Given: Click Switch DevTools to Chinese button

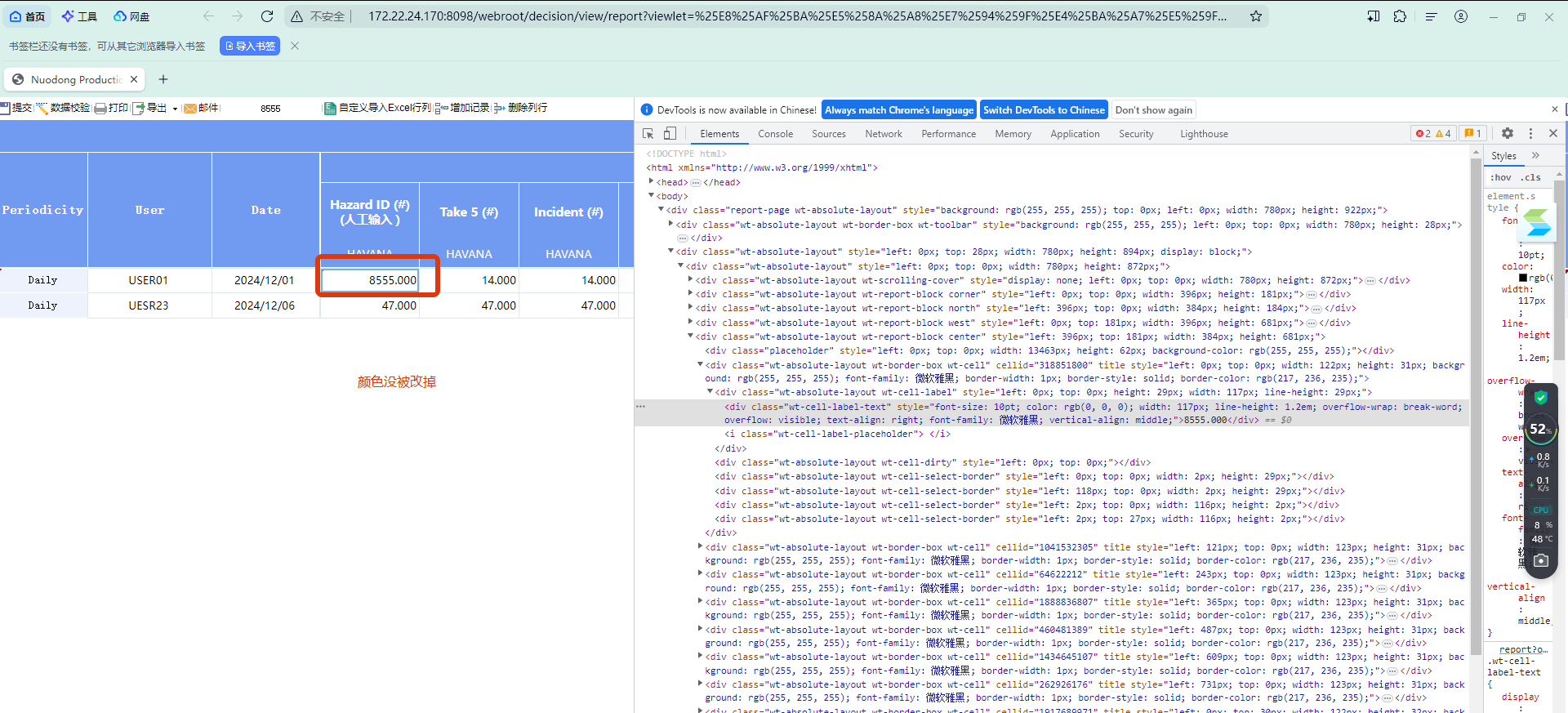Looking at the screenshot, I should click(1043, 110).
